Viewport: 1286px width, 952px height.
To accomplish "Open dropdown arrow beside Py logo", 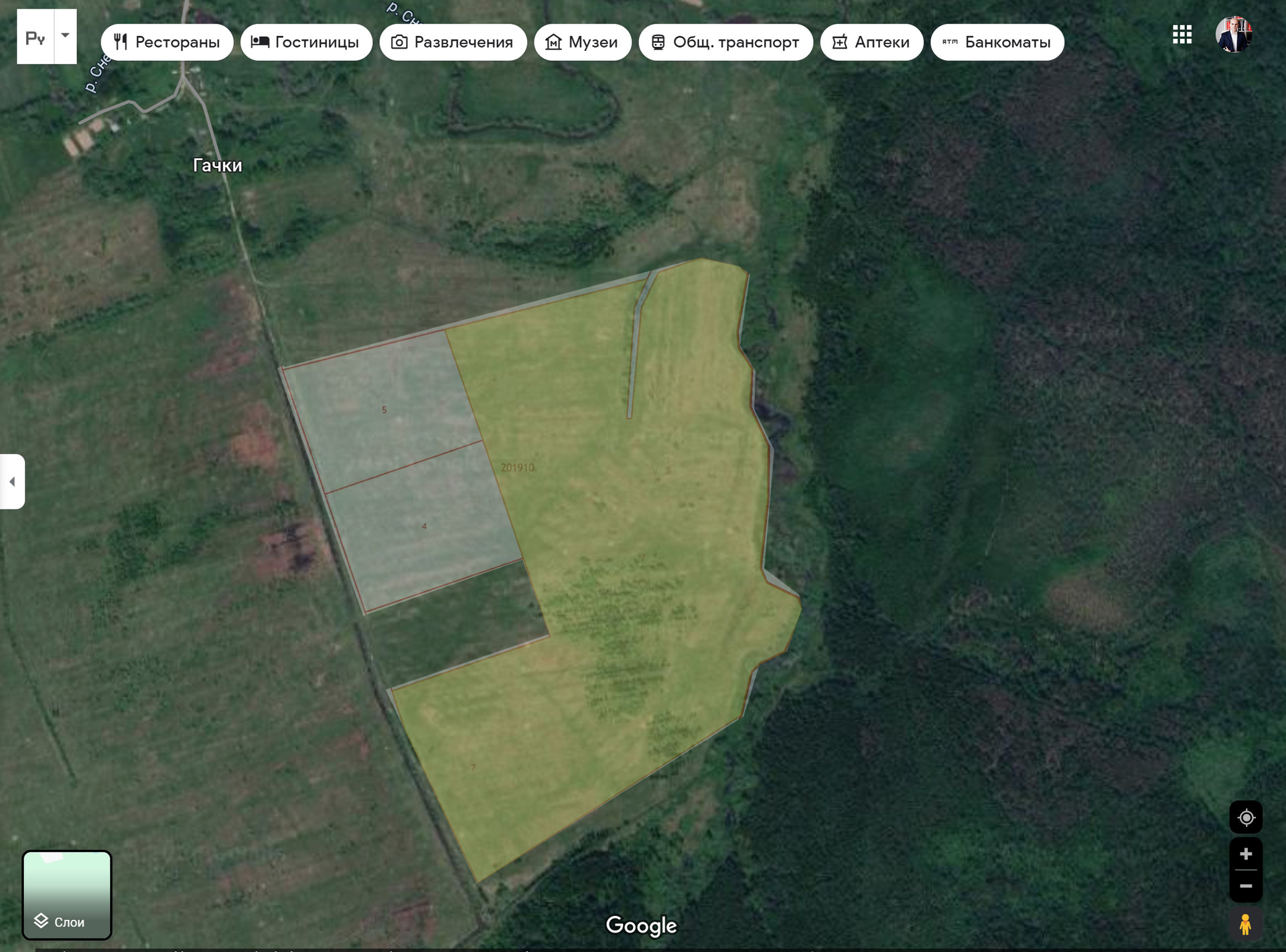I will [65, 35].
